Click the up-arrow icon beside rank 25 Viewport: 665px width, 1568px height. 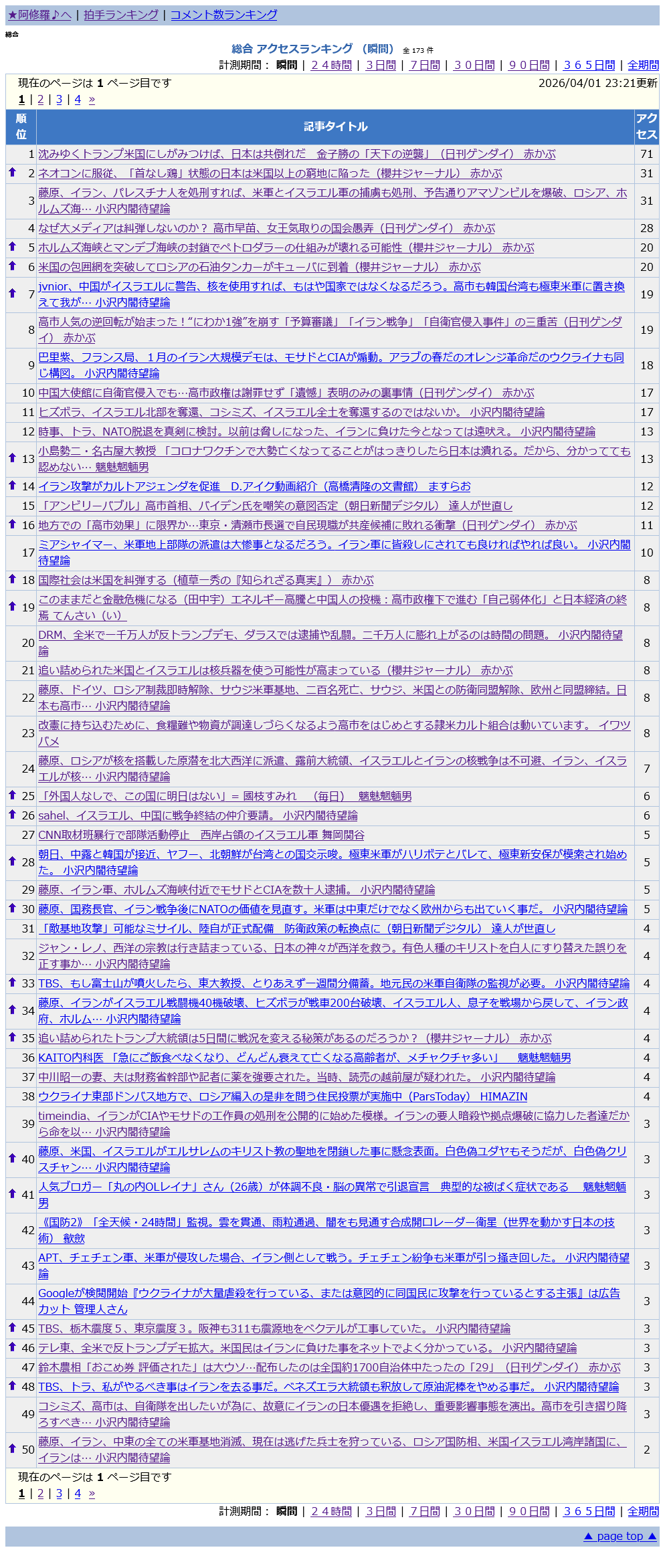point(12,795)
